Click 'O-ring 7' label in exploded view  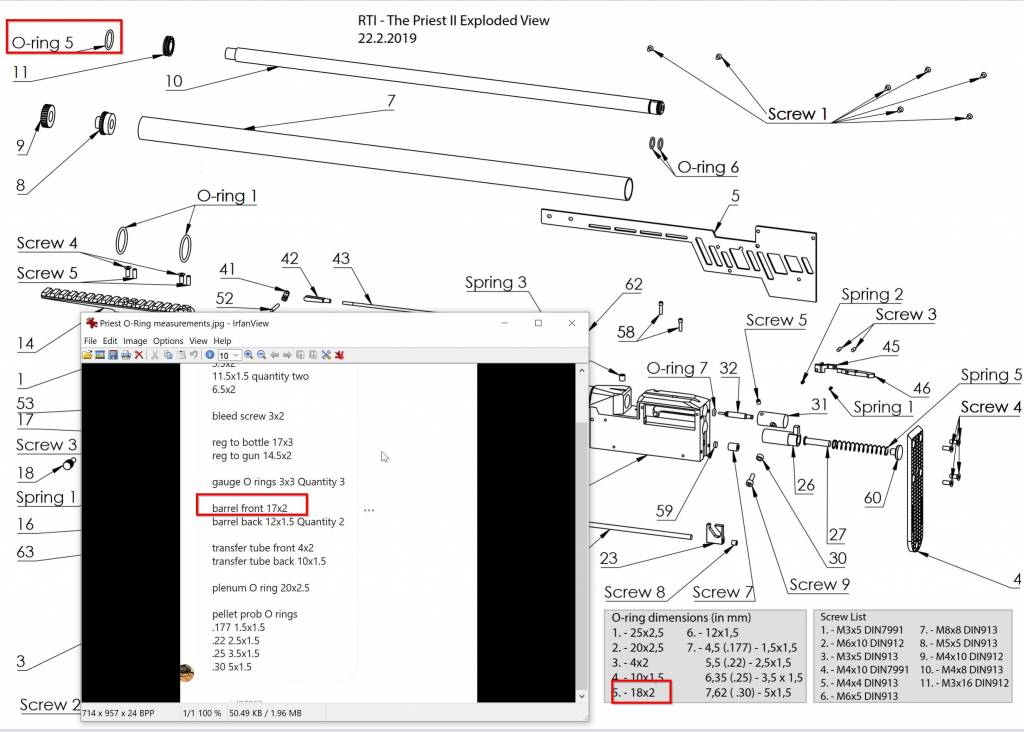(677, 368)
